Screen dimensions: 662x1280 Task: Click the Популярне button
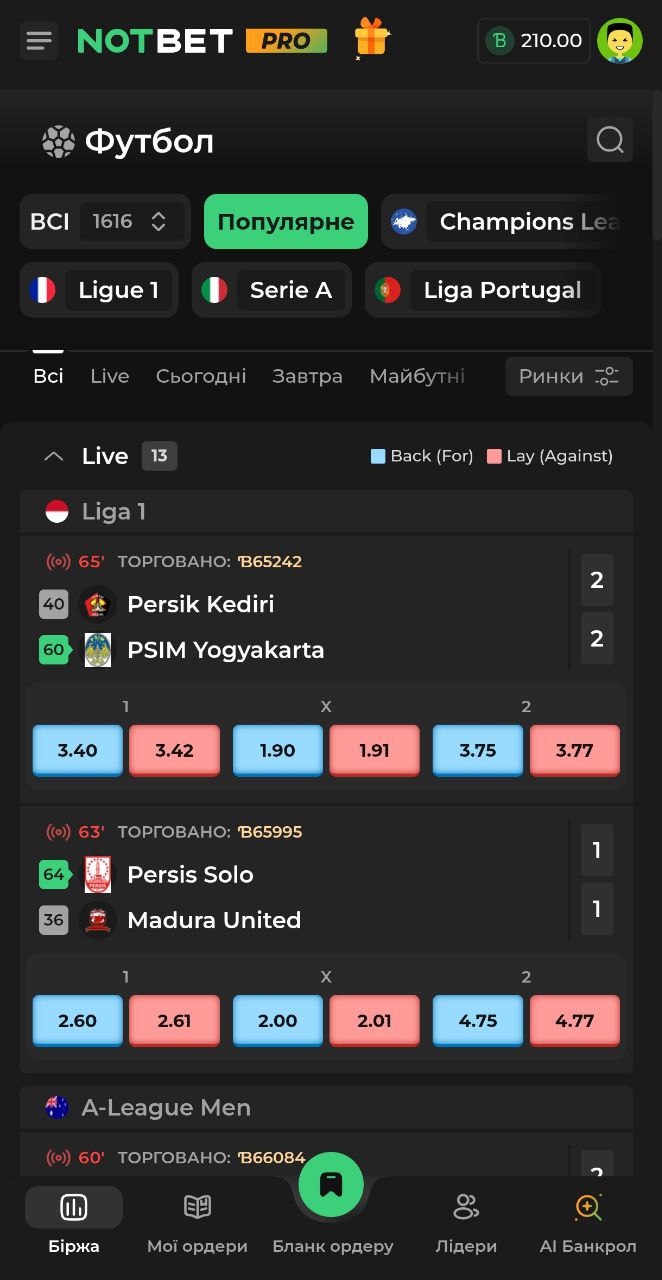click(285, 221)
